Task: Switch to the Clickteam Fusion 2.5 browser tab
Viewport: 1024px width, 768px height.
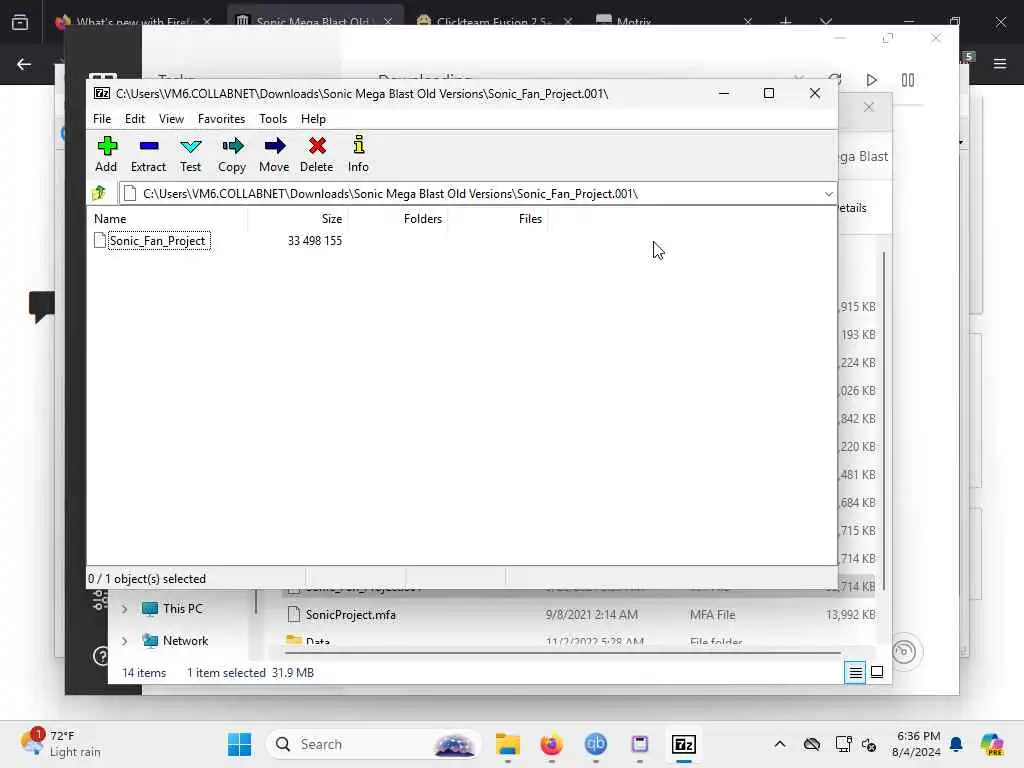Action: 494,21
